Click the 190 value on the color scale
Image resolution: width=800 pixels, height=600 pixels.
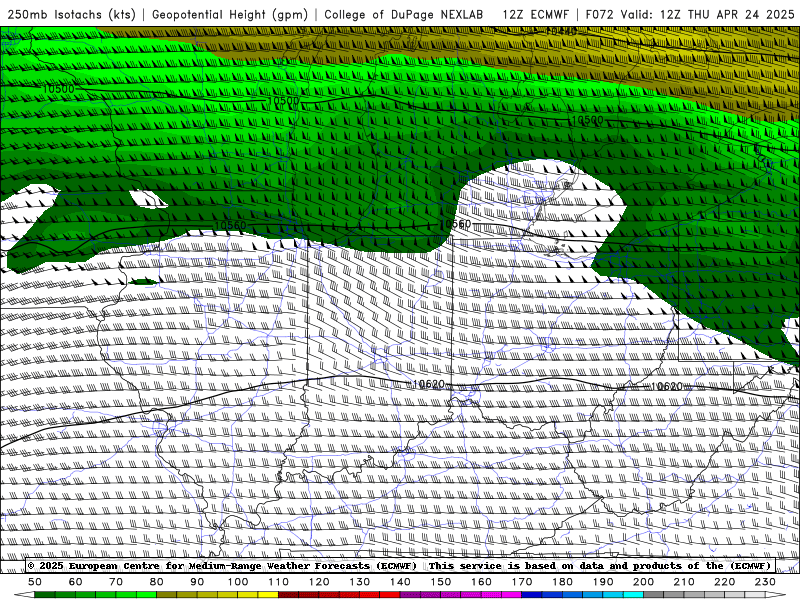tap(603, 582)
